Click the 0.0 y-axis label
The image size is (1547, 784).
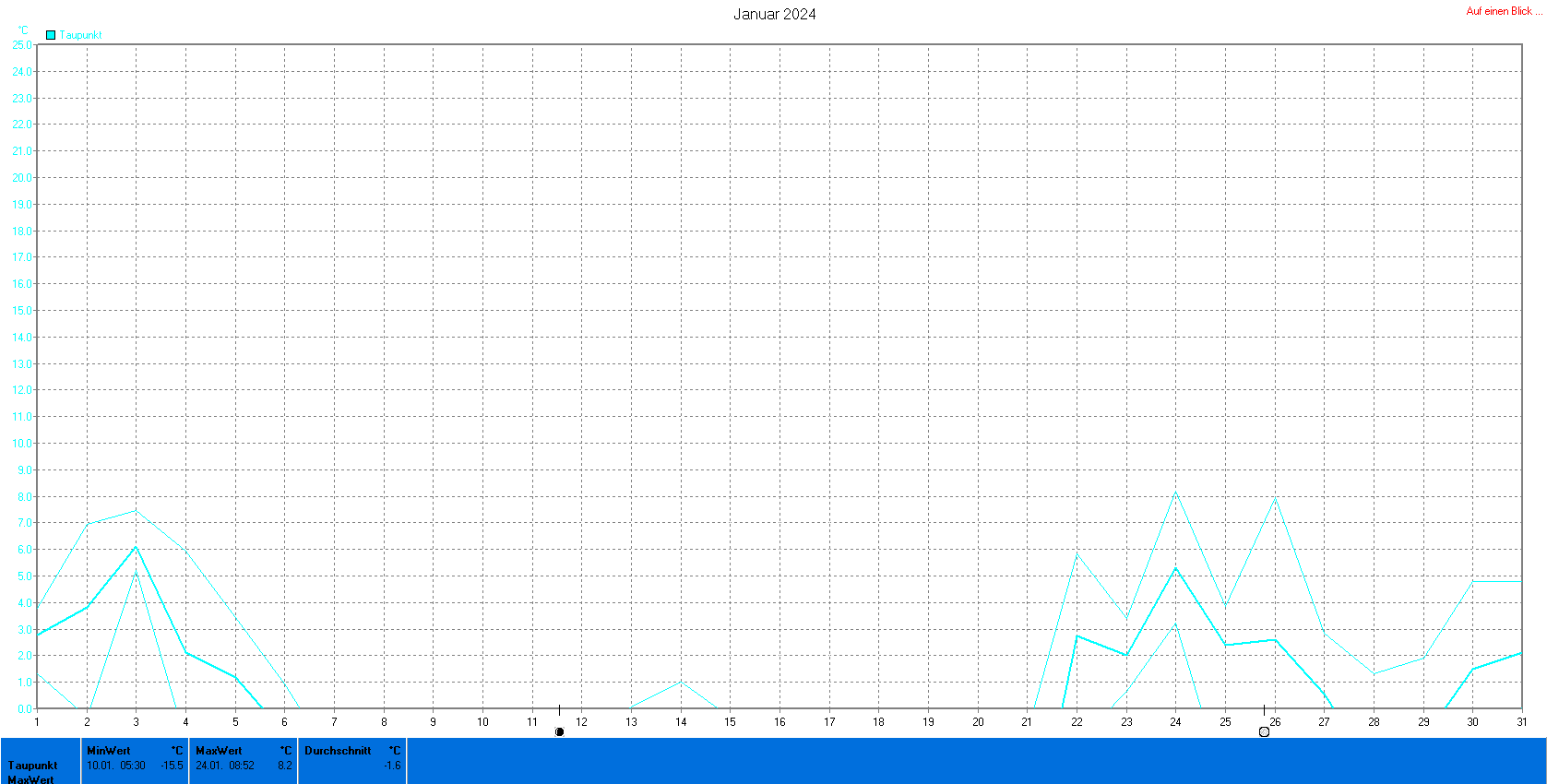(x=24, y=708)
